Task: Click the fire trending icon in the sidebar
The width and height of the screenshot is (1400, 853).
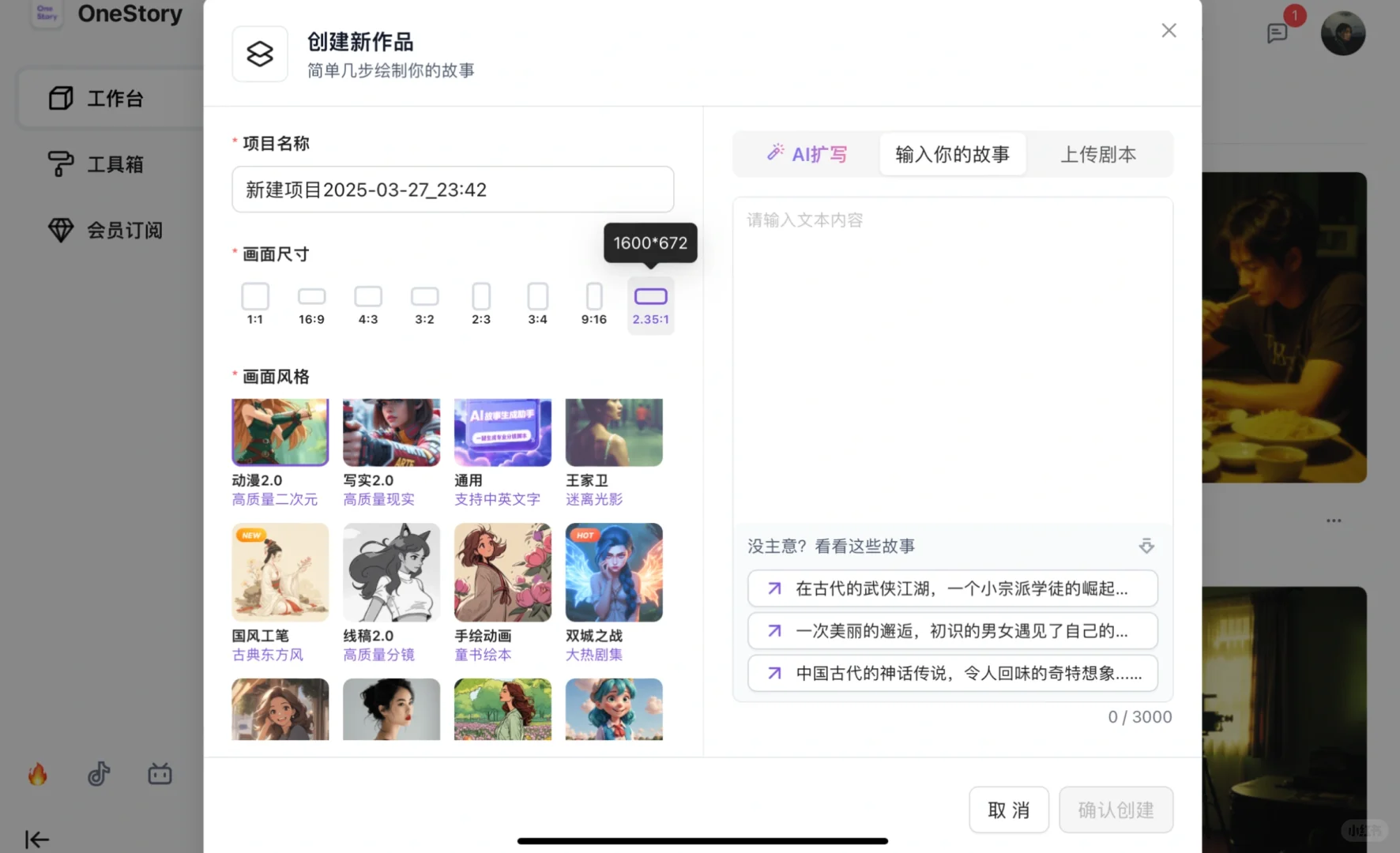Action: (x=36, y=774)
